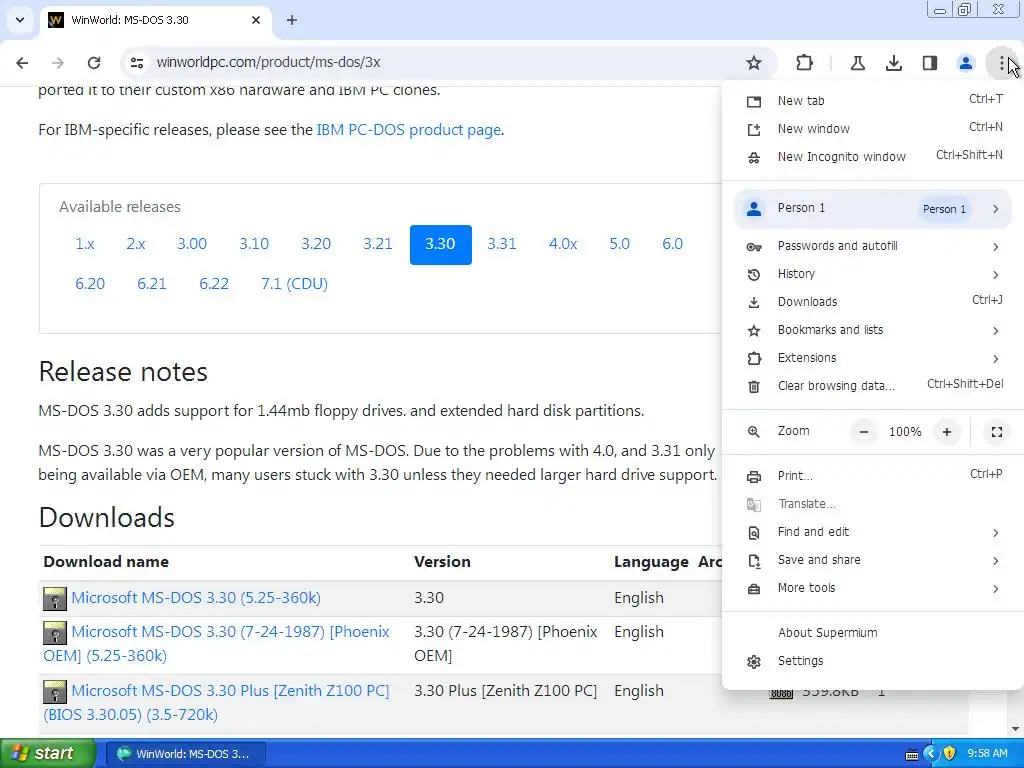Select the WinWorld: MS-DOS 3.30 tab
This screenshot has width=1024, height=768.
155,20
